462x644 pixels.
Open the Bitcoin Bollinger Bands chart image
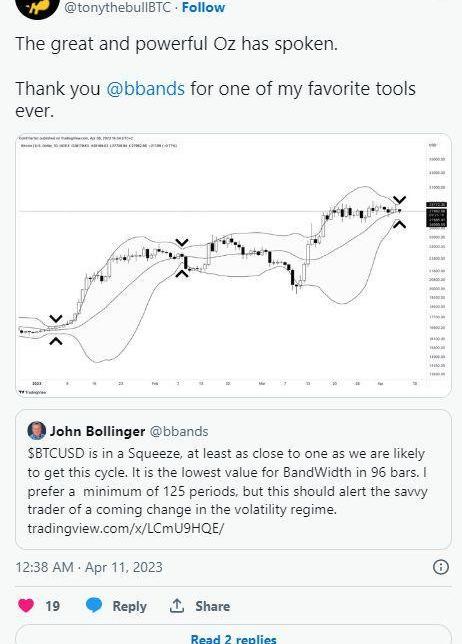(233, 265)
